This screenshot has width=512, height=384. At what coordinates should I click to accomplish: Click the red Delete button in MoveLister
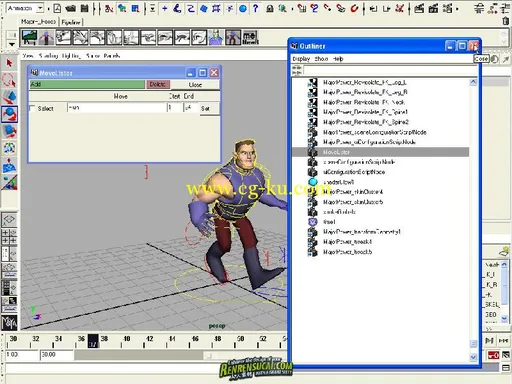158,84
